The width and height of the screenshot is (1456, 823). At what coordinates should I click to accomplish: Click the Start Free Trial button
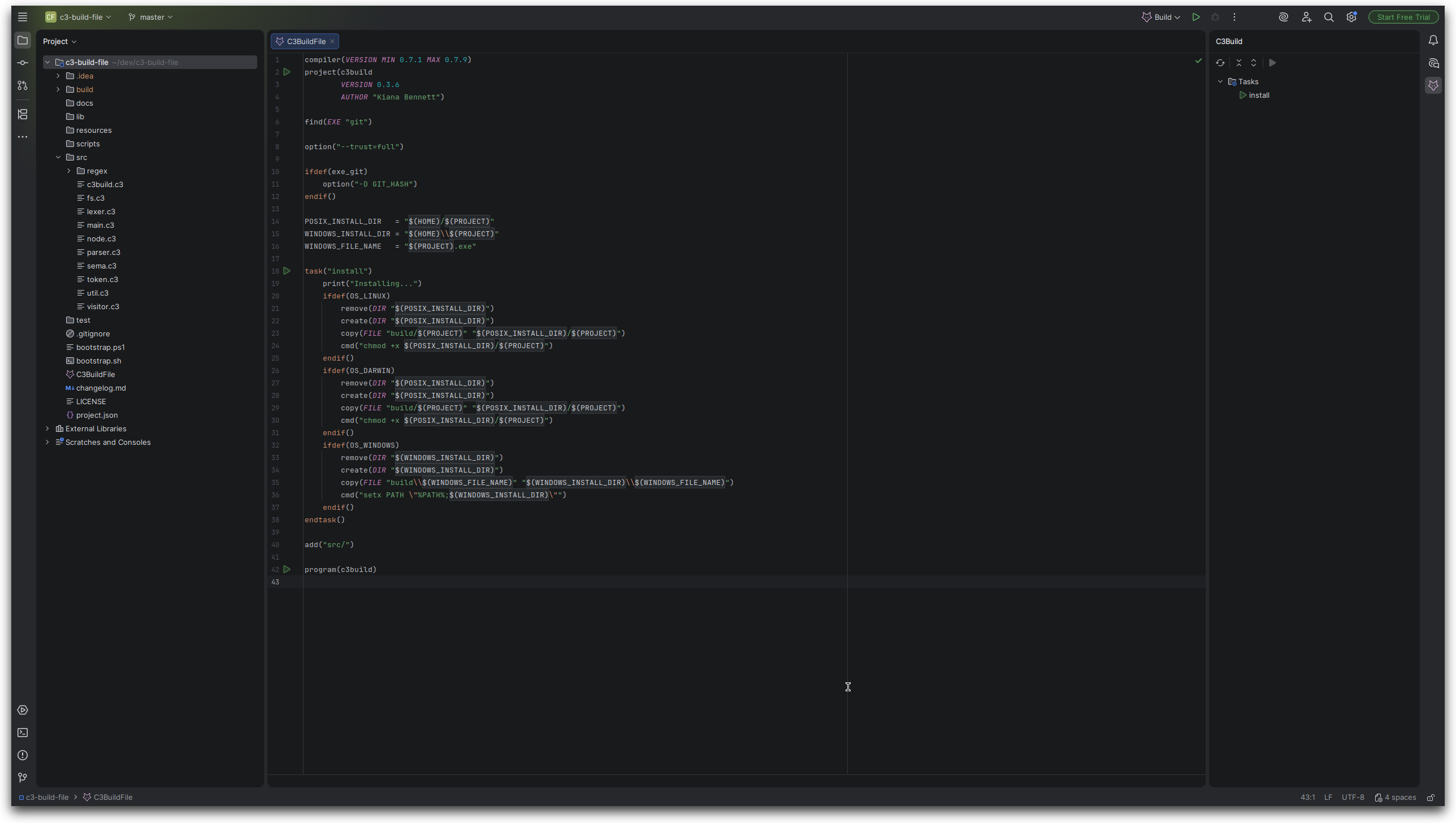click(1403, 17)
